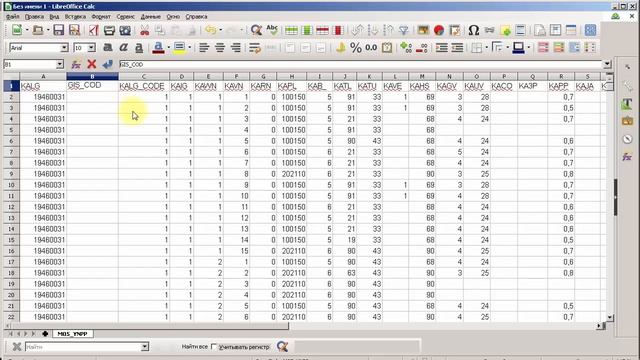Toggle bold formatting
This screenshot has width=640, height=360.
(x=108, y=48)
